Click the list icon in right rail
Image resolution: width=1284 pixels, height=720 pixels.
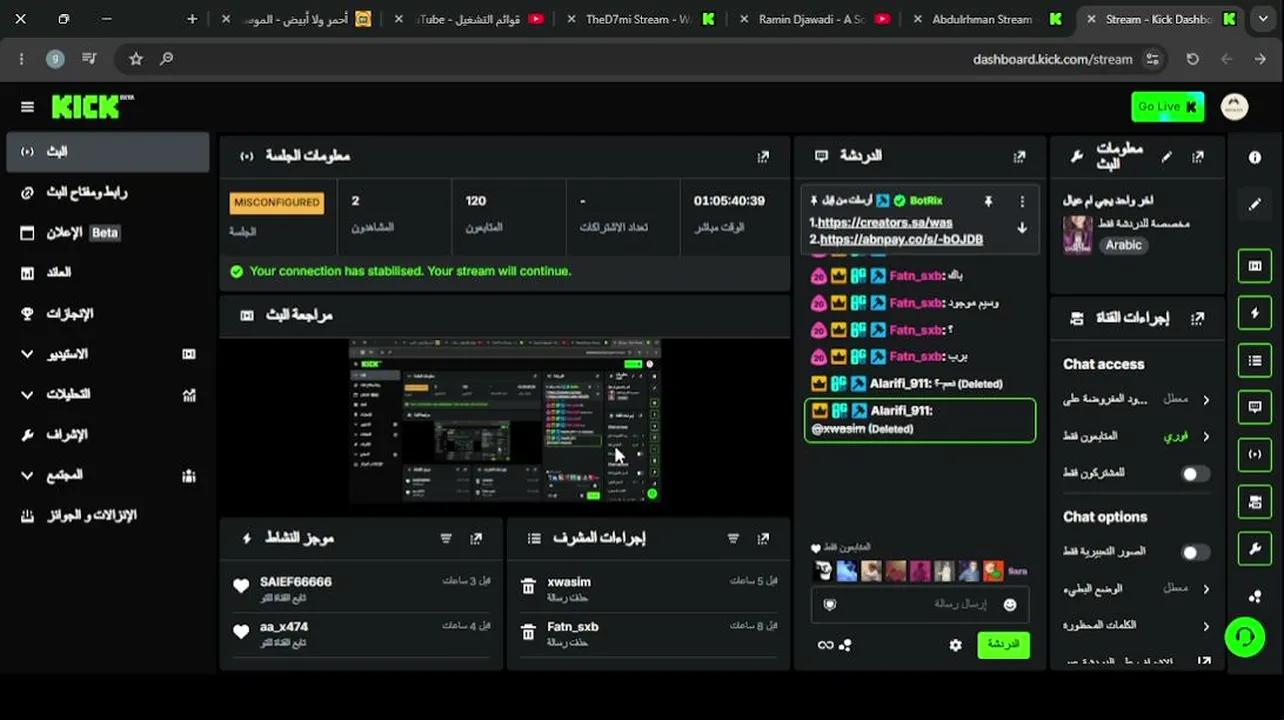(1255, 360)
